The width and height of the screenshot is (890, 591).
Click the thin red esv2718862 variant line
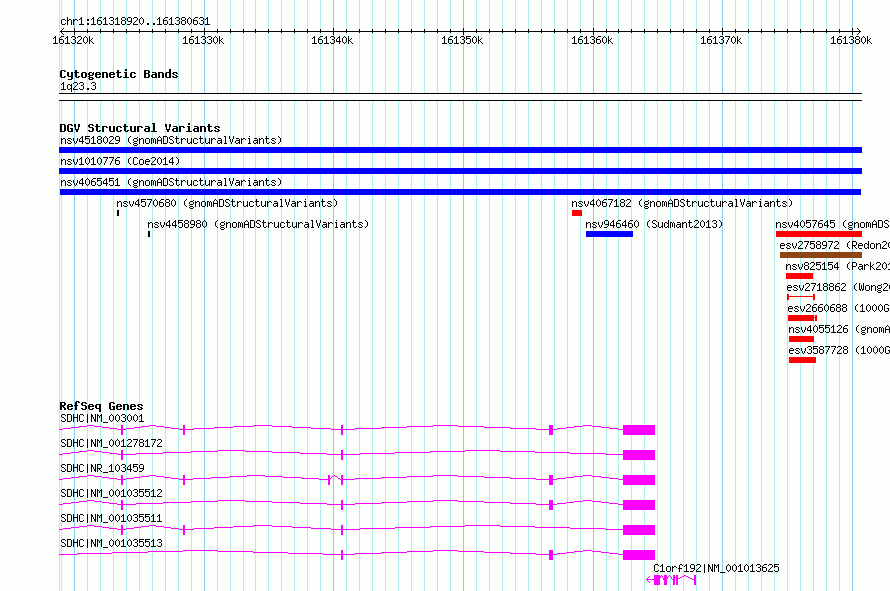tap(801, 297)
